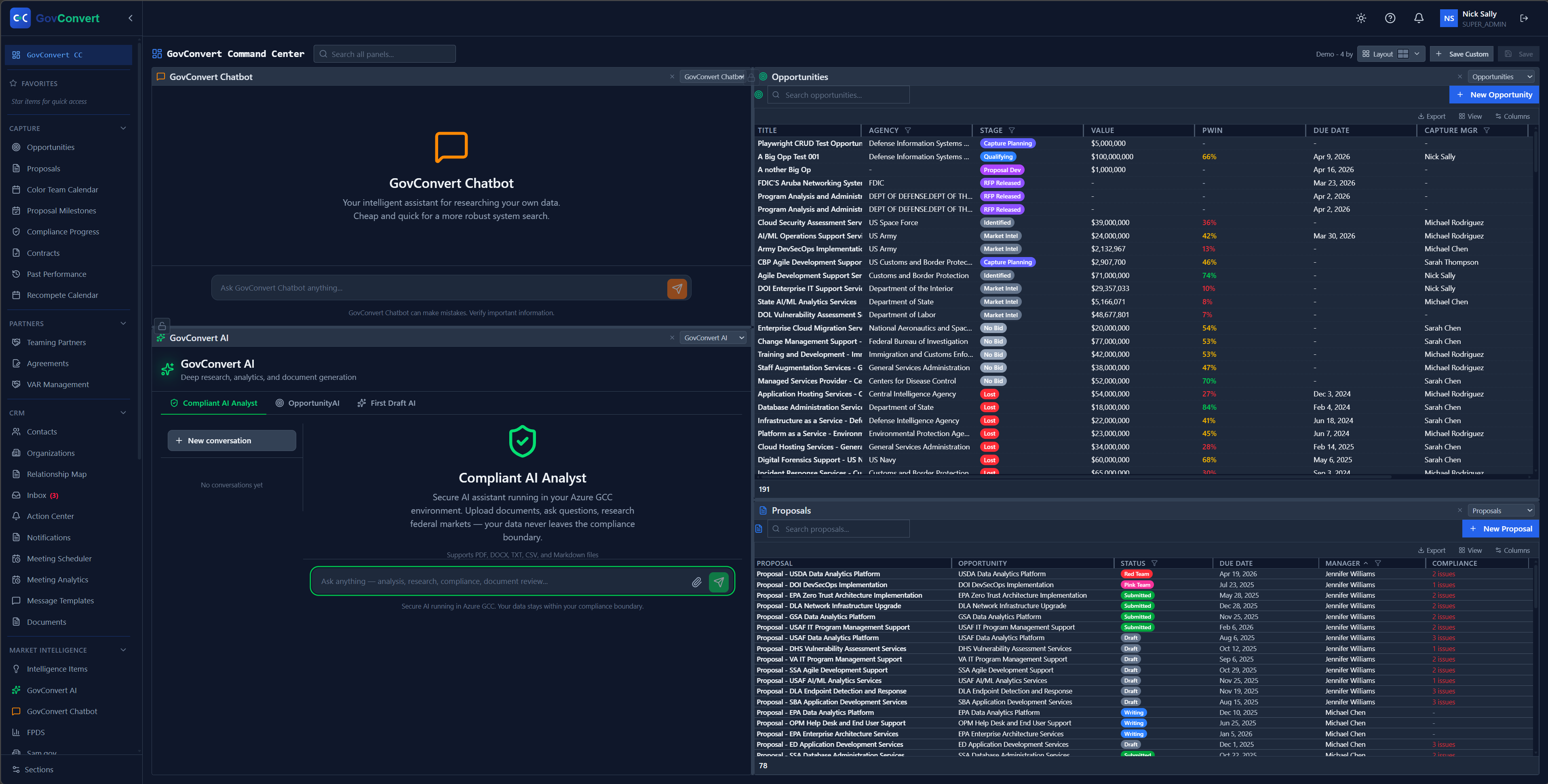This screenshot has width=1548, height=784.
Task: Open the Proposals panel selector dropdown
Action: pos(1501,511)
